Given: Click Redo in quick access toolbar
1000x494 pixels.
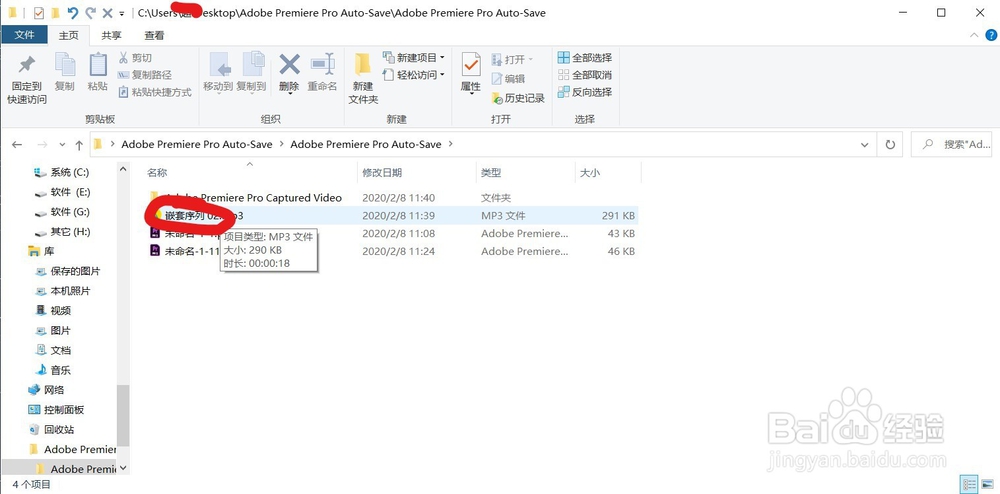Looking at the screenshot, I should point(91,13).
